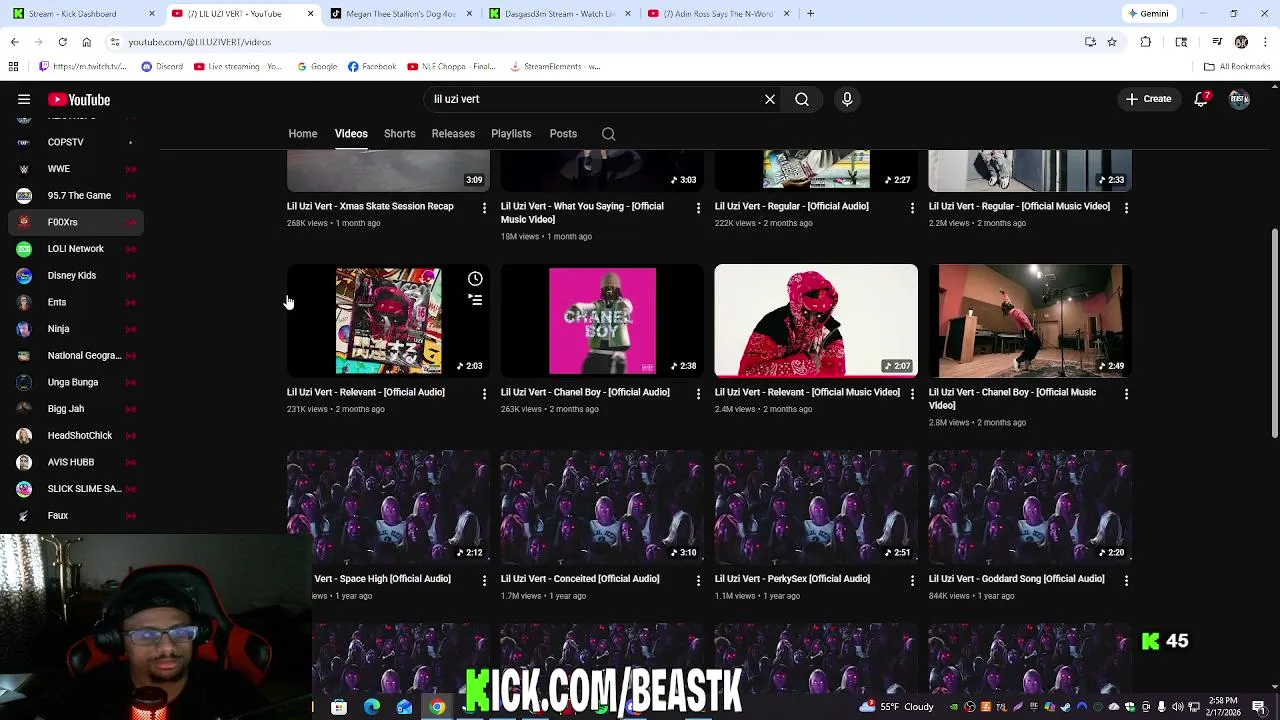Image resolution: width=1280 pixels, height=720 pixels.
Task: Open the Relevant Official Audio thumbnail
Action: [x=388, y=320]
